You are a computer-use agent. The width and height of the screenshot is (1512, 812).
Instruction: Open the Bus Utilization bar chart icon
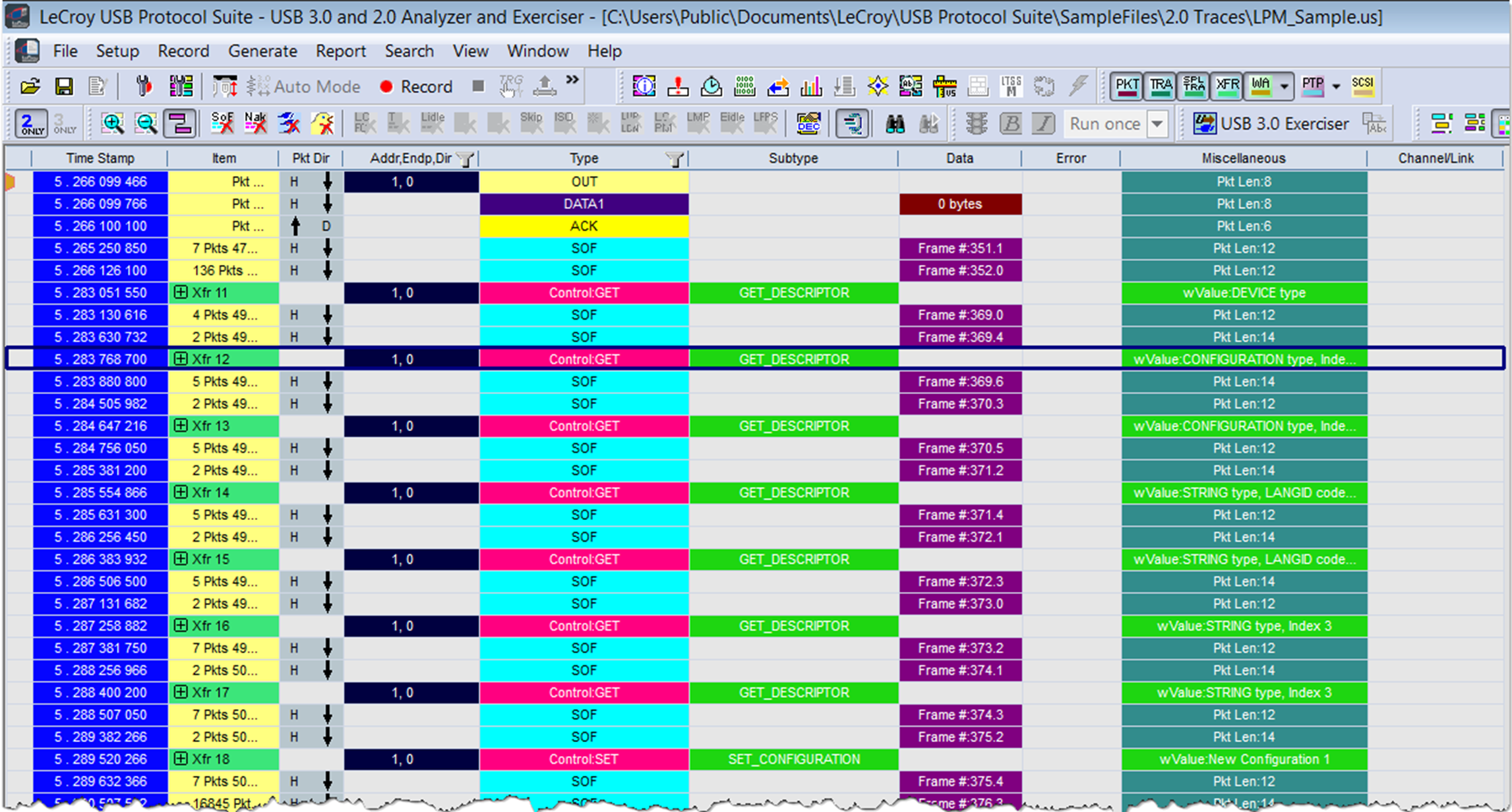click(x=811, y=86)
